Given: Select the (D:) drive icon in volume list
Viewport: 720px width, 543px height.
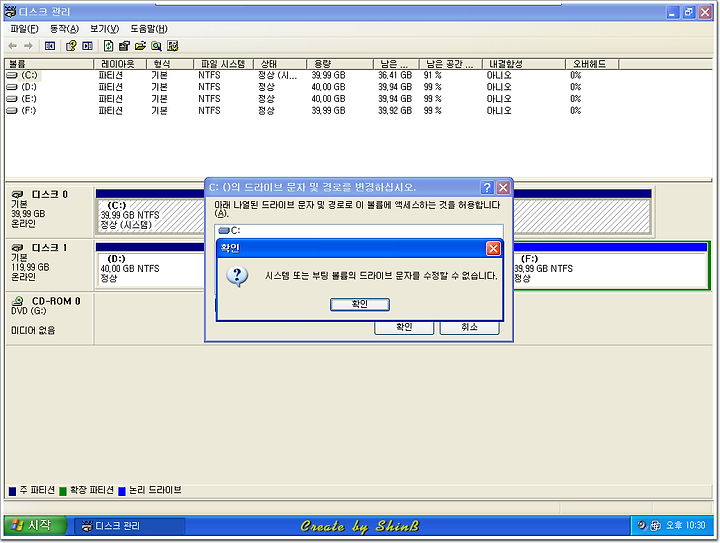Looking at the screenshot, I should [x=12, y=87].
